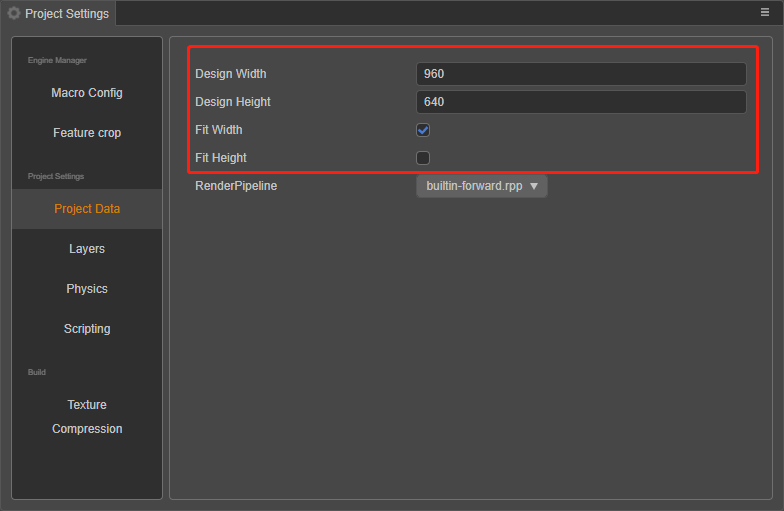Click the Design Height label

[232, 102]
